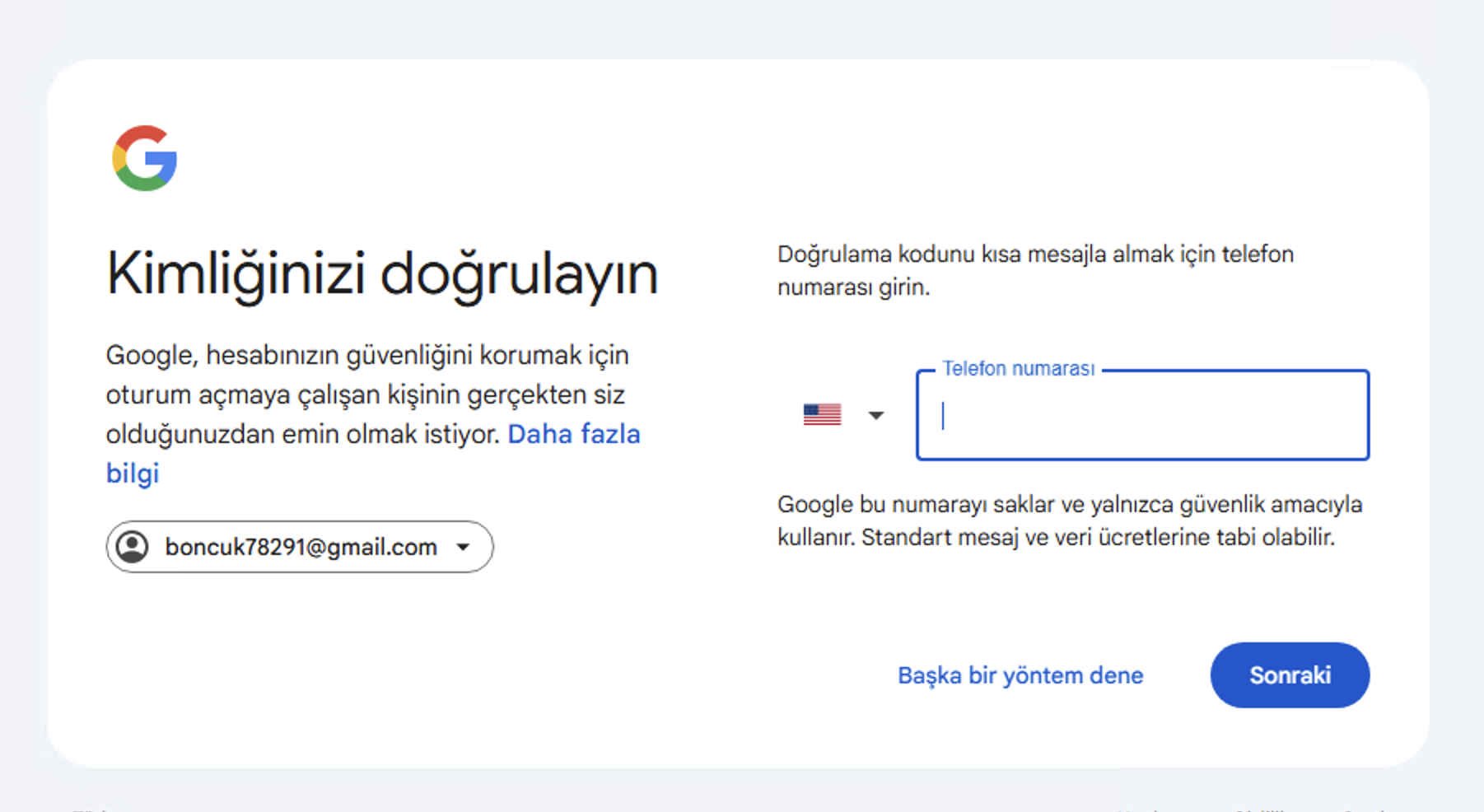Click the Sonraki button
1484x812 pixels.
[x=1290, y=675]
